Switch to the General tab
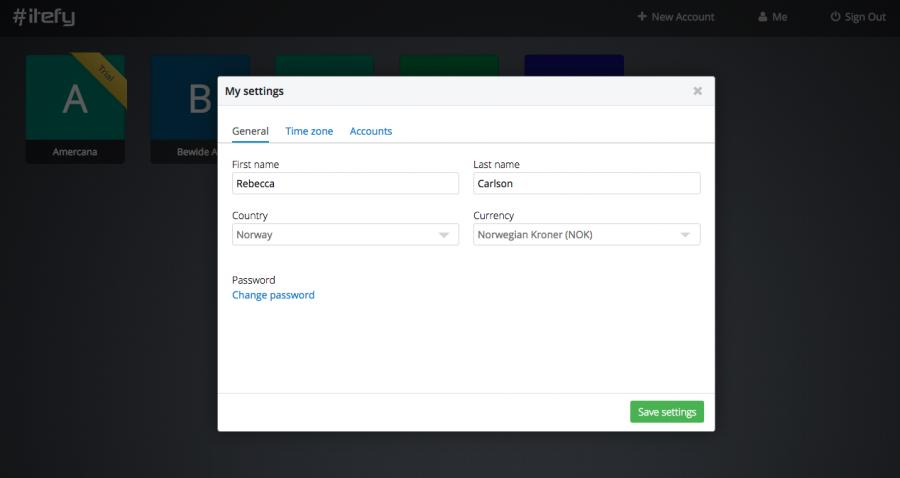 click(x=250, y=131)
